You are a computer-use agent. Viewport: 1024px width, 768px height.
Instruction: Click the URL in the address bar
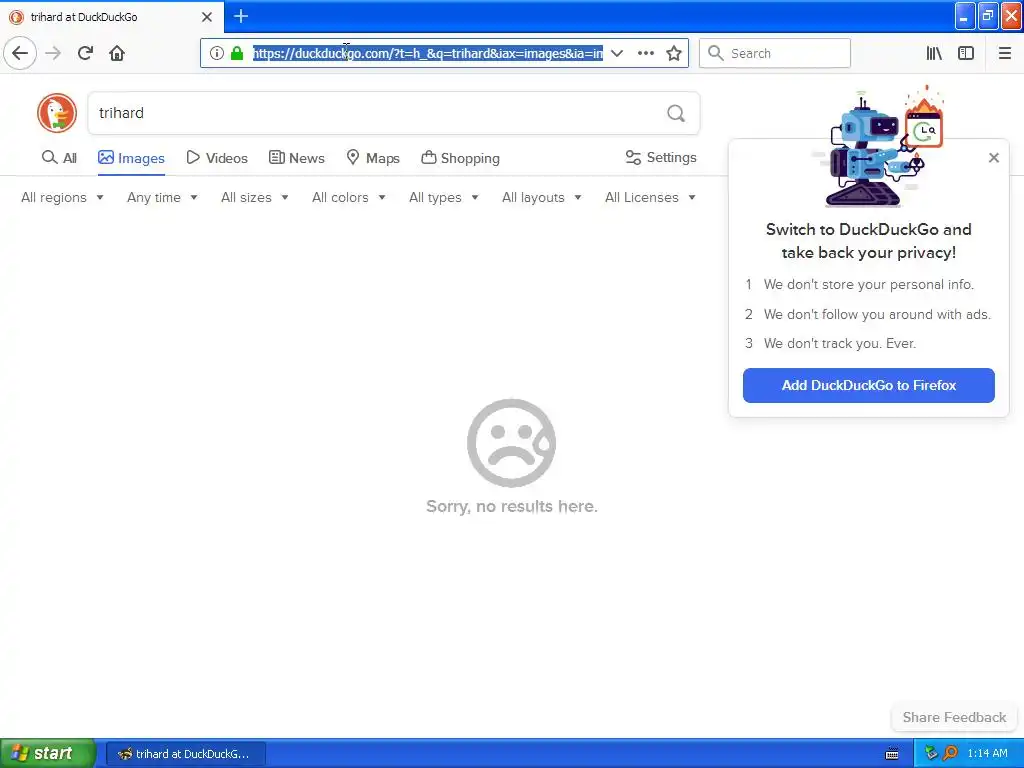tap(428, 53)
